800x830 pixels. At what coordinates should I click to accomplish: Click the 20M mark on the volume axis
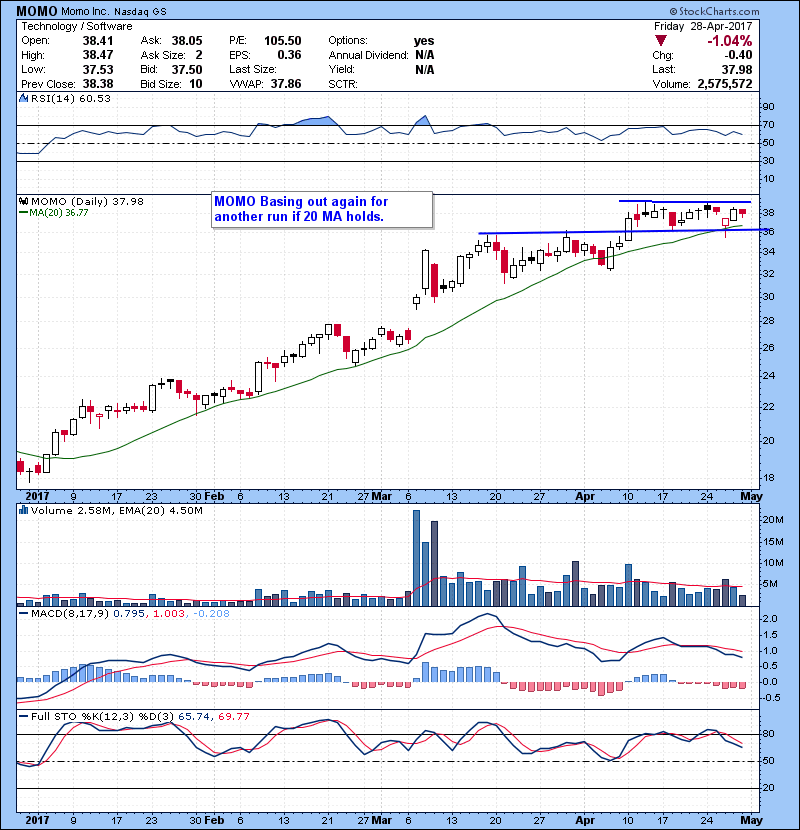(x=772, y=519)
